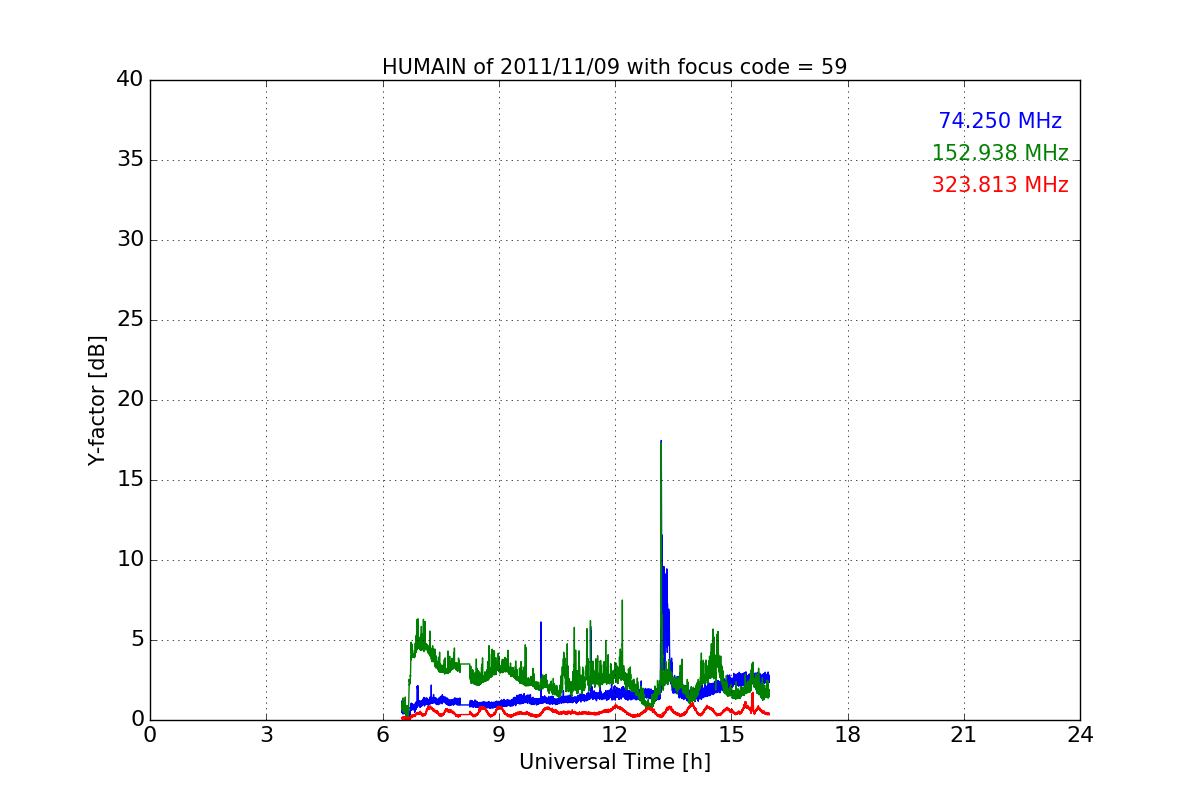Click y-axis tick label "20"

(130, 400)
